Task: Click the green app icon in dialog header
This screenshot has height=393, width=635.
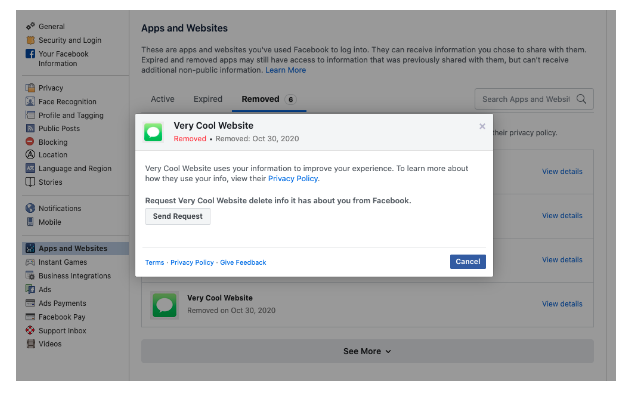Action: tap(153, 132)
